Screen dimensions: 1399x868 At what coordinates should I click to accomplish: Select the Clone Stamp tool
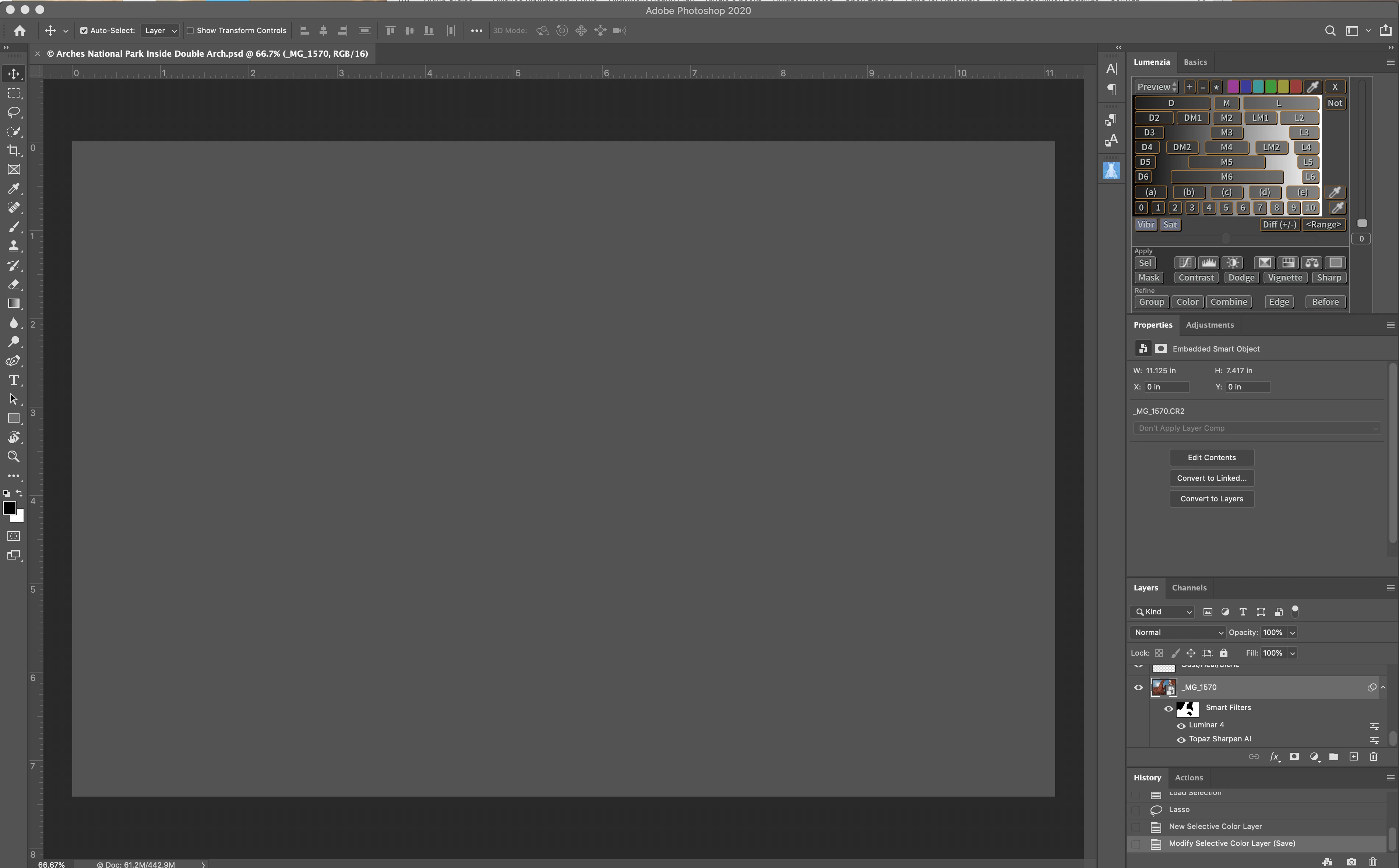coord(14,246)
